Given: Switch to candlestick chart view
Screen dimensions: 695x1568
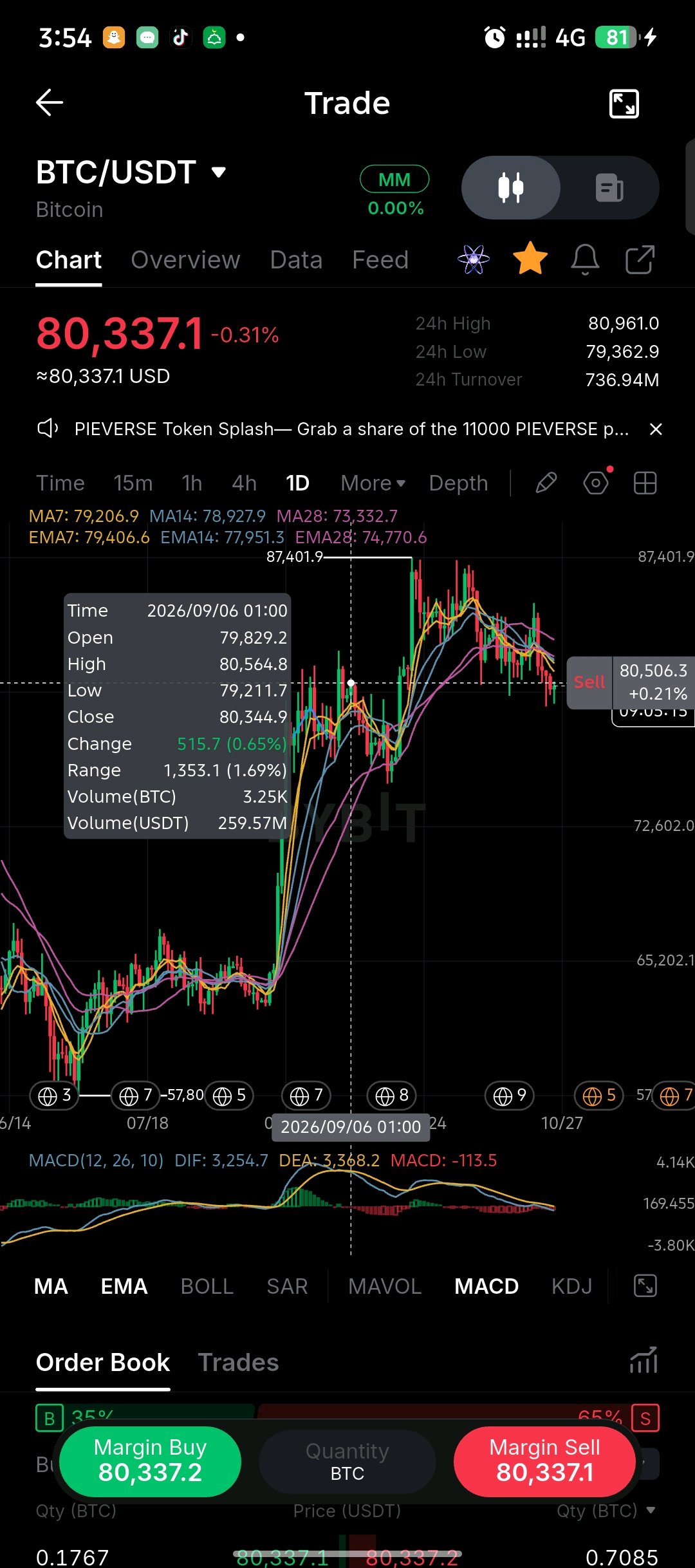Looking at the screenshot, I should click(x=511, y=188).
